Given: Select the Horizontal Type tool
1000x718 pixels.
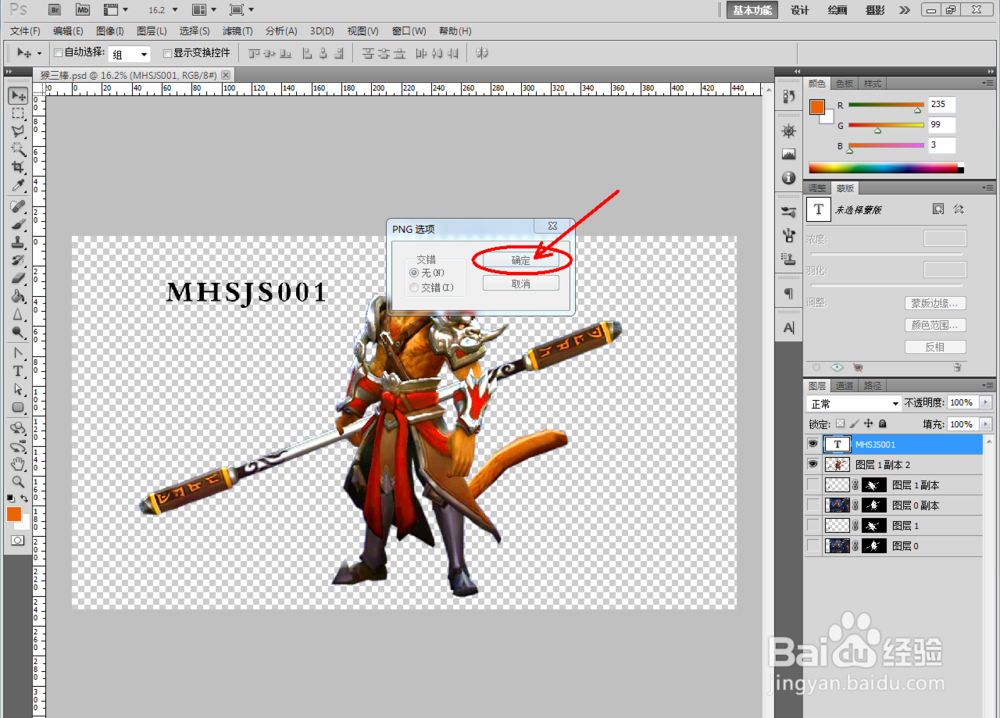Looking at the screenshot, I should point(18,371).
